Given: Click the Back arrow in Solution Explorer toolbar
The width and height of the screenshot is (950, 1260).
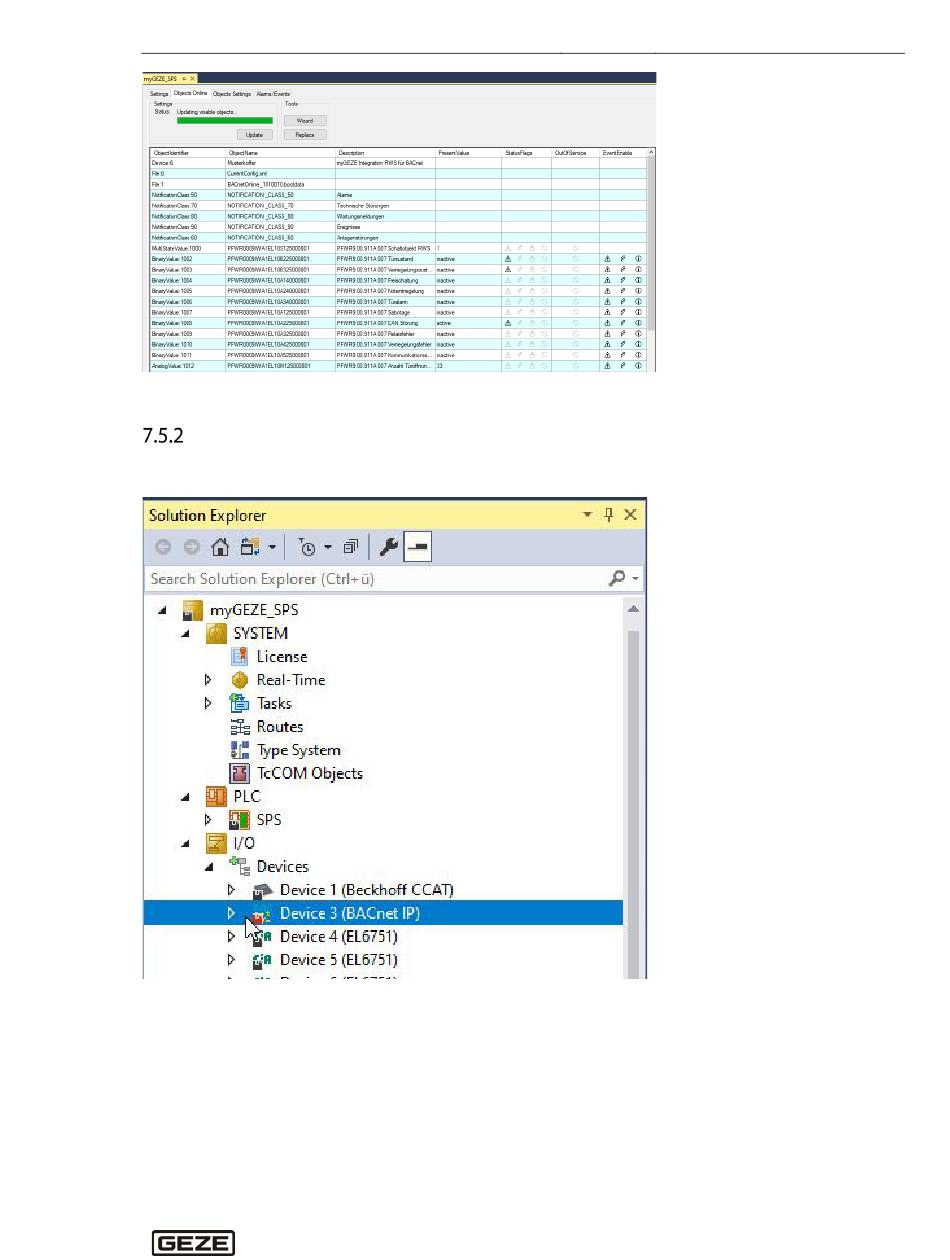Looking at the screenshot, I should pyautogui.click(x=162, y=547).
